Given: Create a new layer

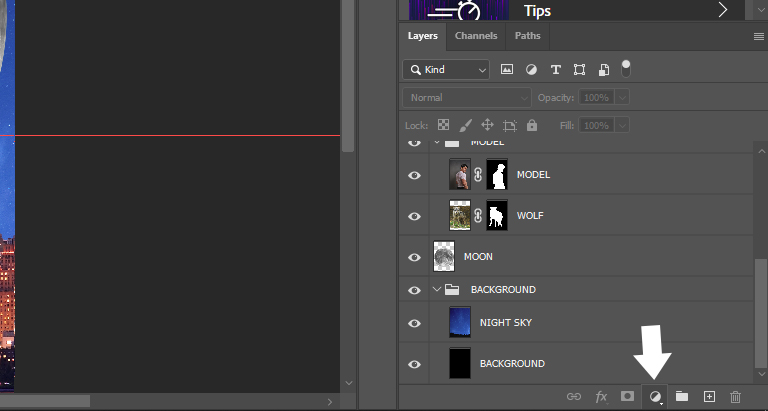Looking at the screenshot, I should [x=709, y=396].
